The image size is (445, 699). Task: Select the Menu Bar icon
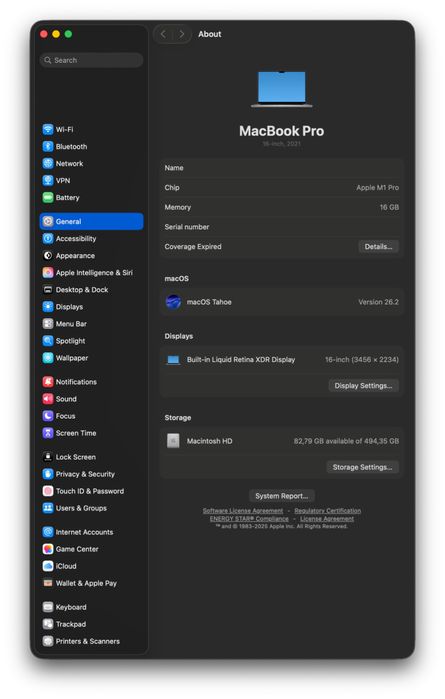(48, 324)
